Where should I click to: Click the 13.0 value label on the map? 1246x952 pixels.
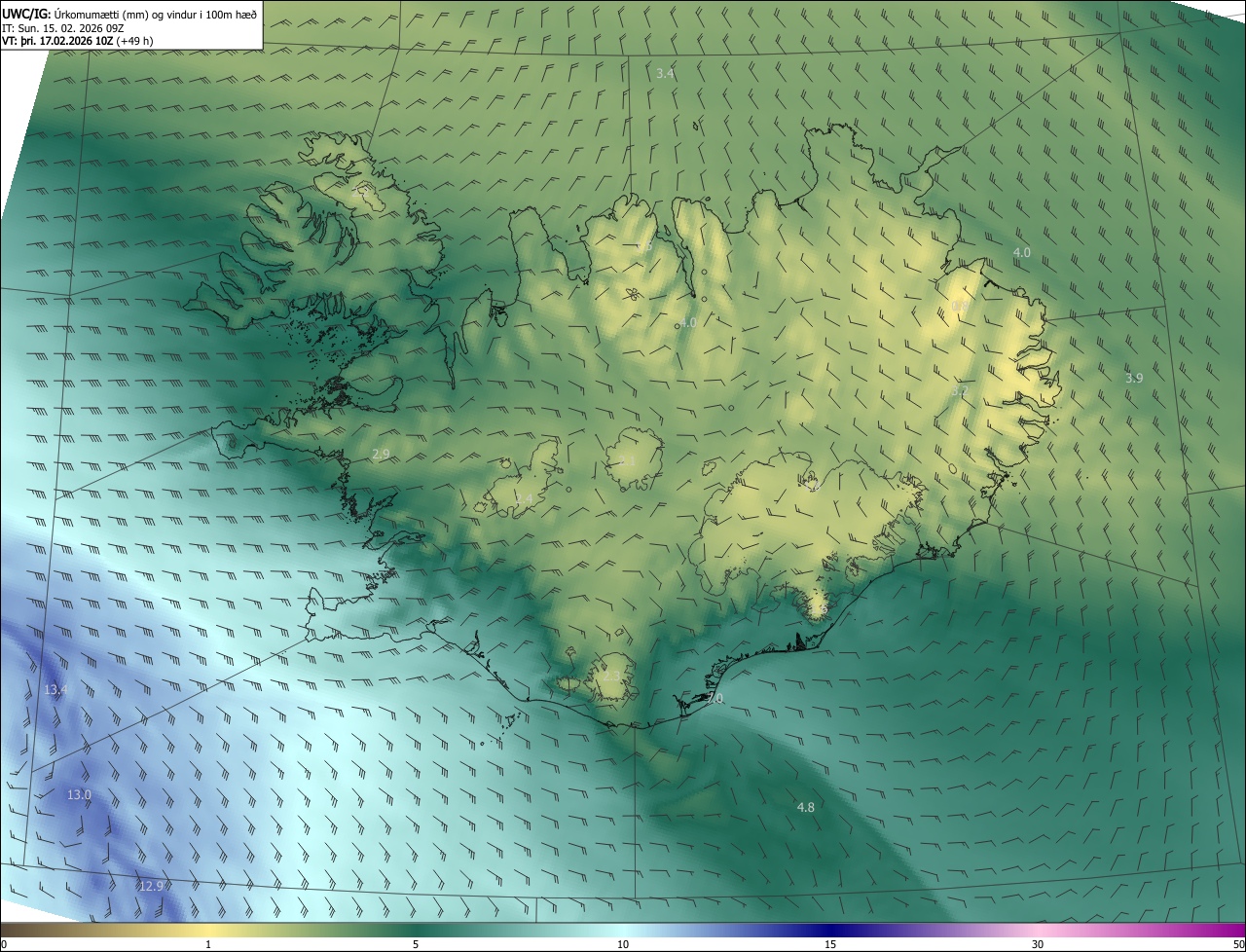[79, 795]
